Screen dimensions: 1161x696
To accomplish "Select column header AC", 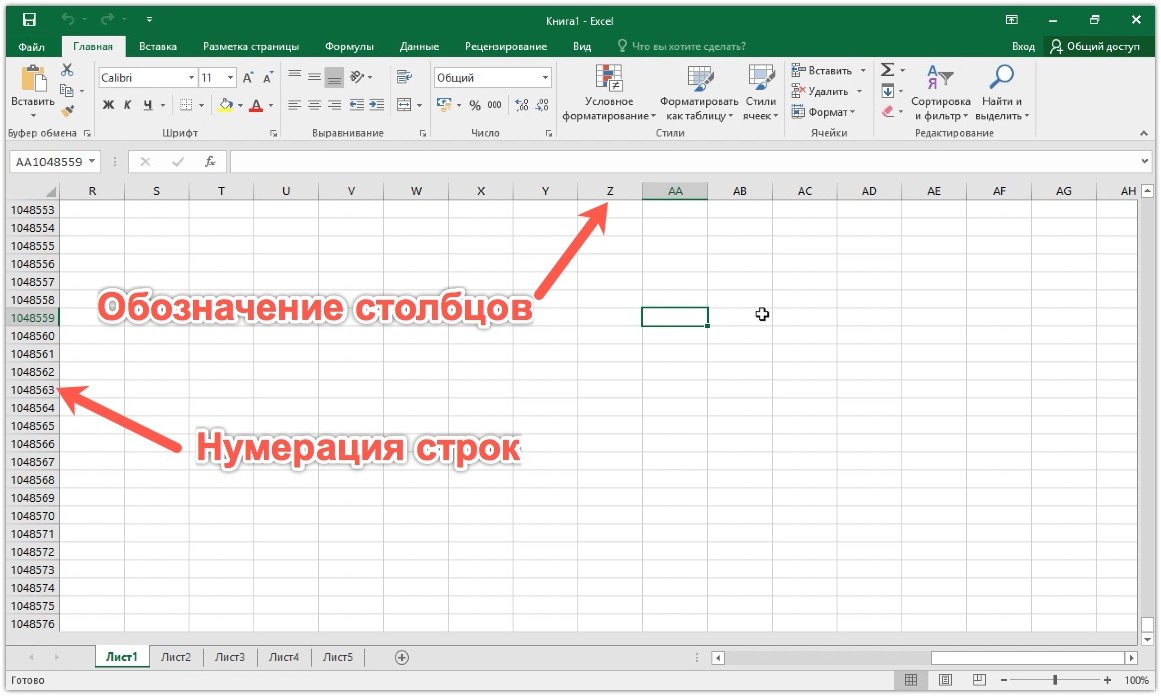I will tap(805, 191).
